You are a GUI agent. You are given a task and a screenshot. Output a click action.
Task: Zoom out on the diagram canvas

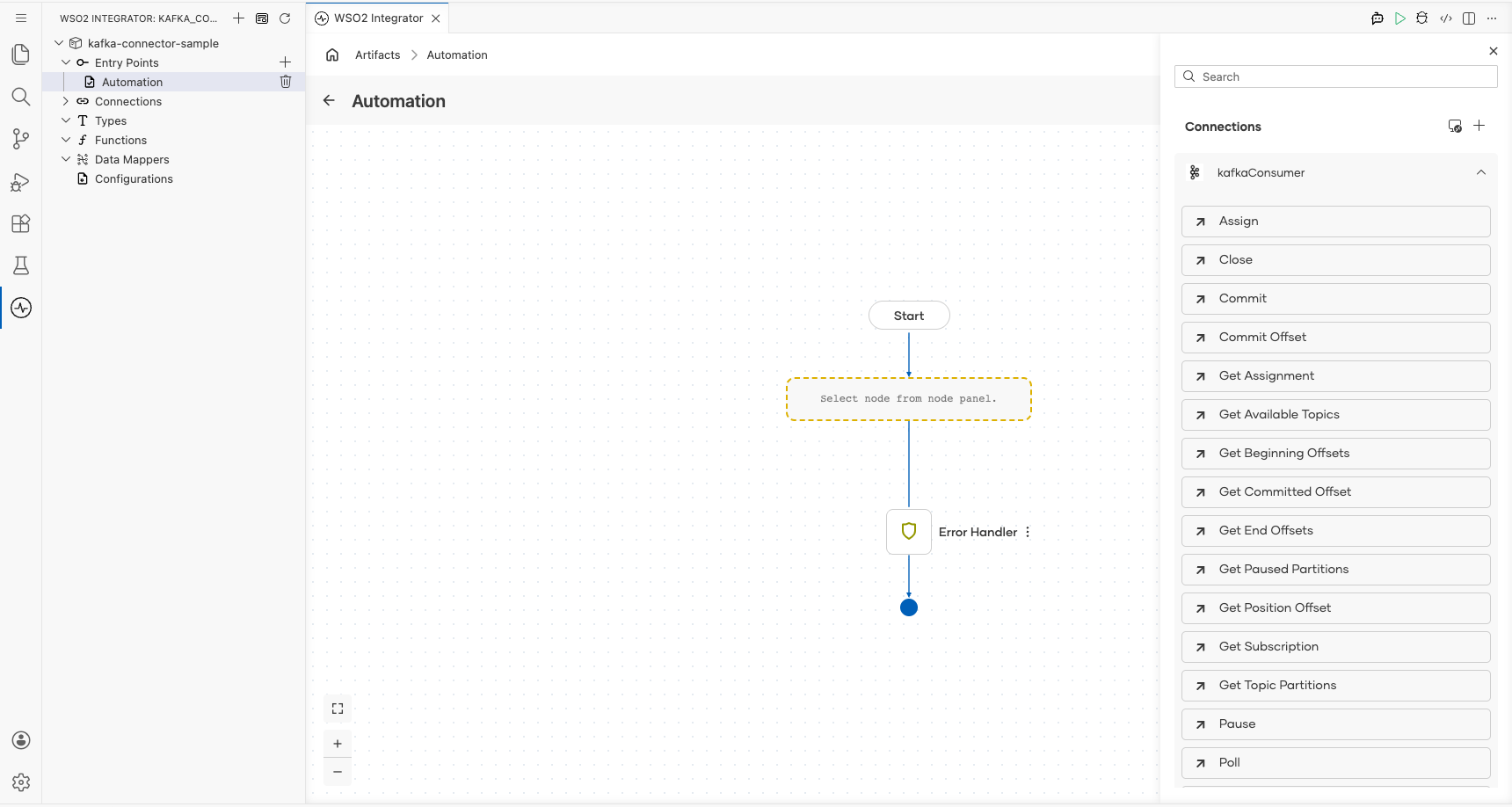pyautogui.click(x=338, y=772)
